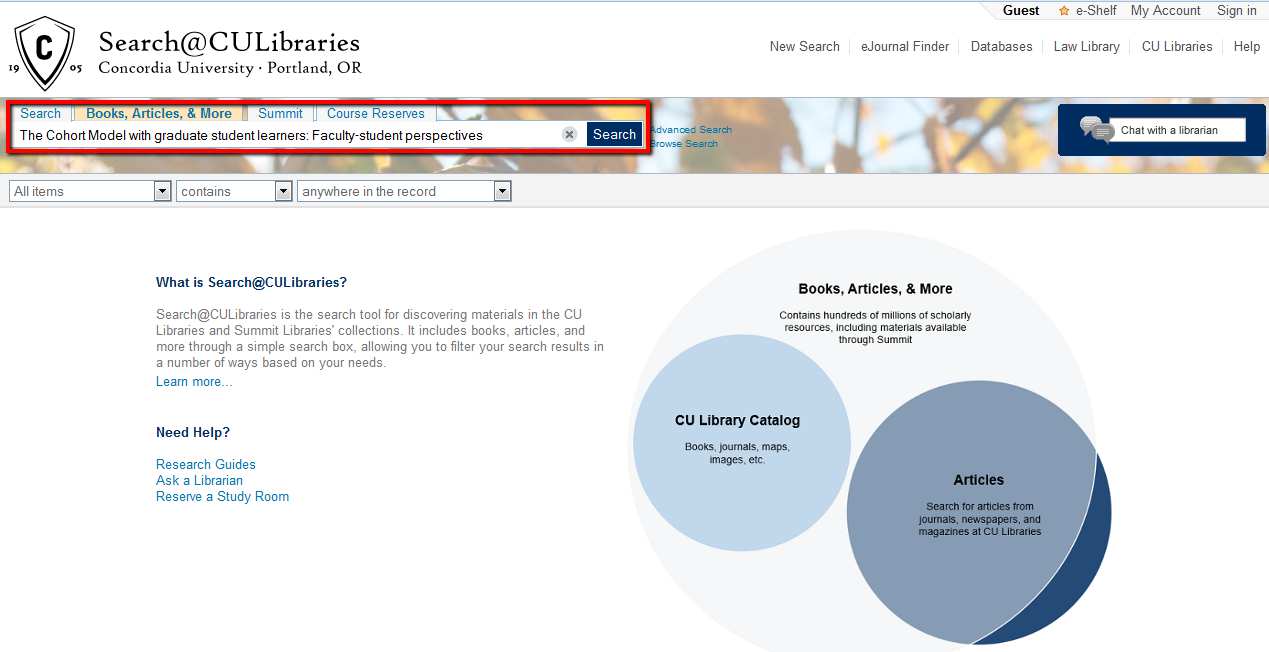Open the My Account link
The width and height of the screenshot is (1269, 652).
point(1165,11)
